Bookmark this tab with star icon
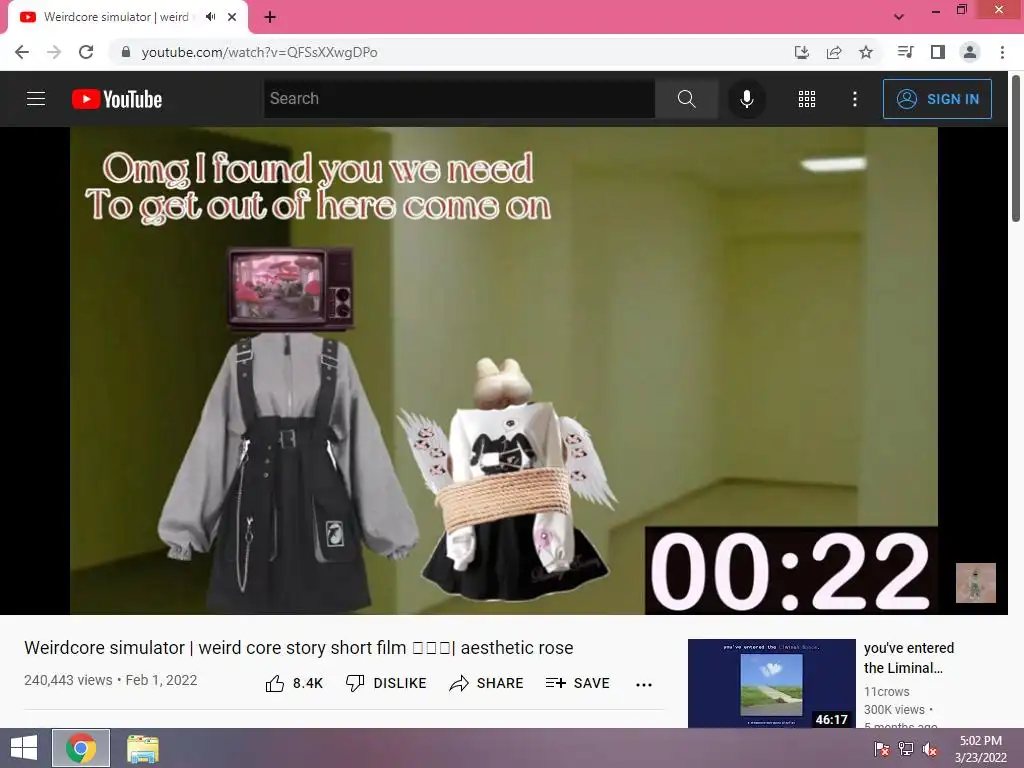Image resolution: width=1024 pixels, height=768 pixels. [x=866, y=52]
